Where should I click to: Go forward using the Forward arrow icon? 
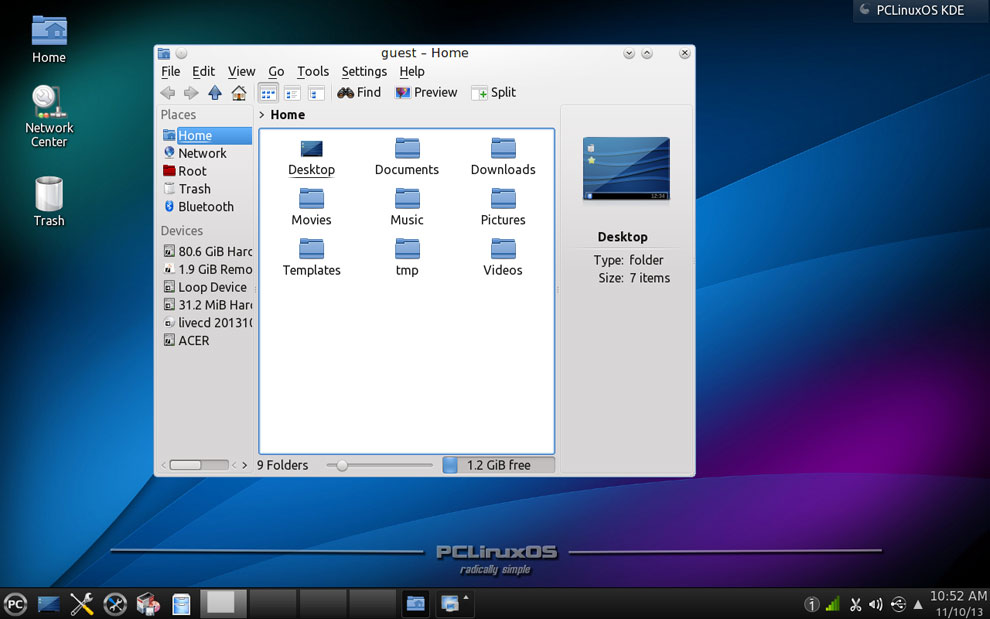(191, 93)
